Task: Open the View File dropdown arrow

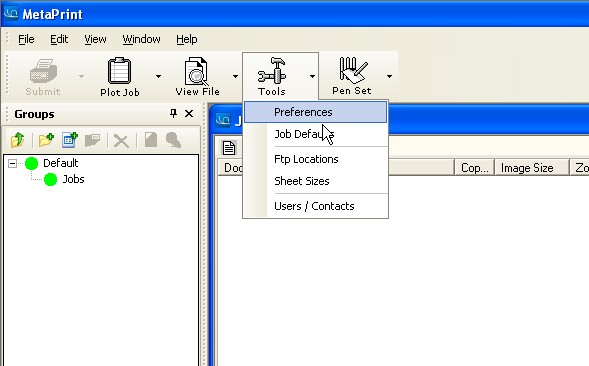Action: [x=235, y=76]
